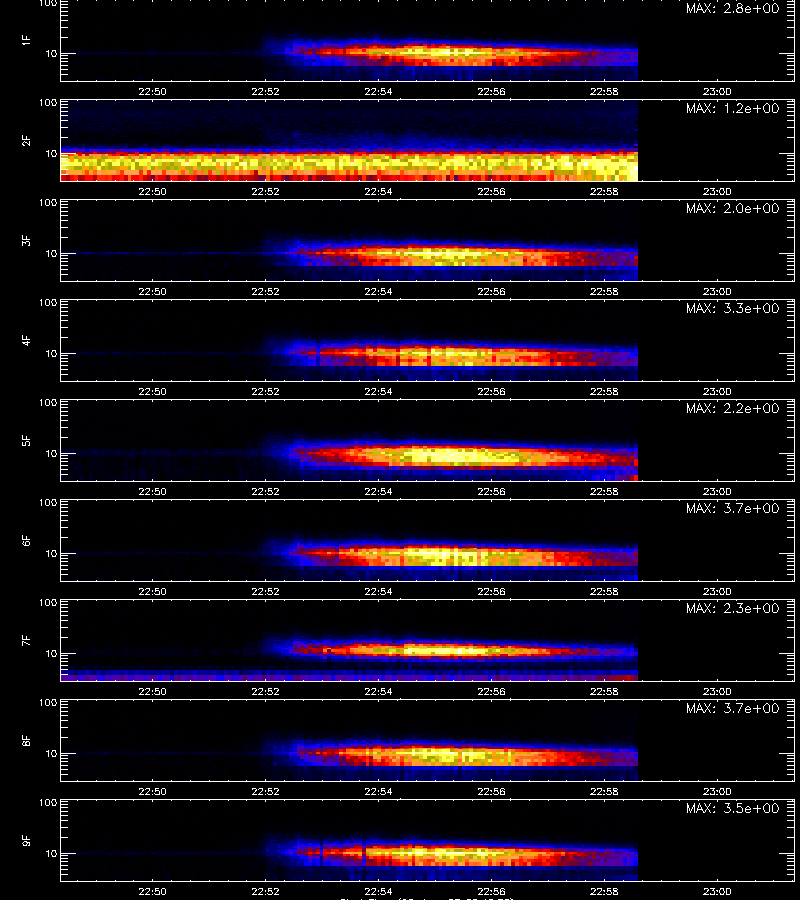
Task: Select the "10" y-axis label of panel 5F
Action: (51, 453)
